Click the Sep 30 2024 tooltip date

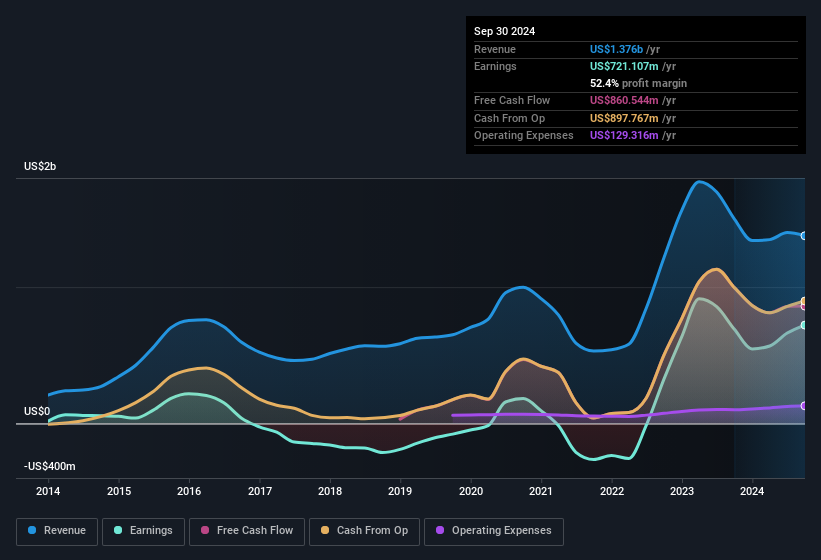click(504, 31)
